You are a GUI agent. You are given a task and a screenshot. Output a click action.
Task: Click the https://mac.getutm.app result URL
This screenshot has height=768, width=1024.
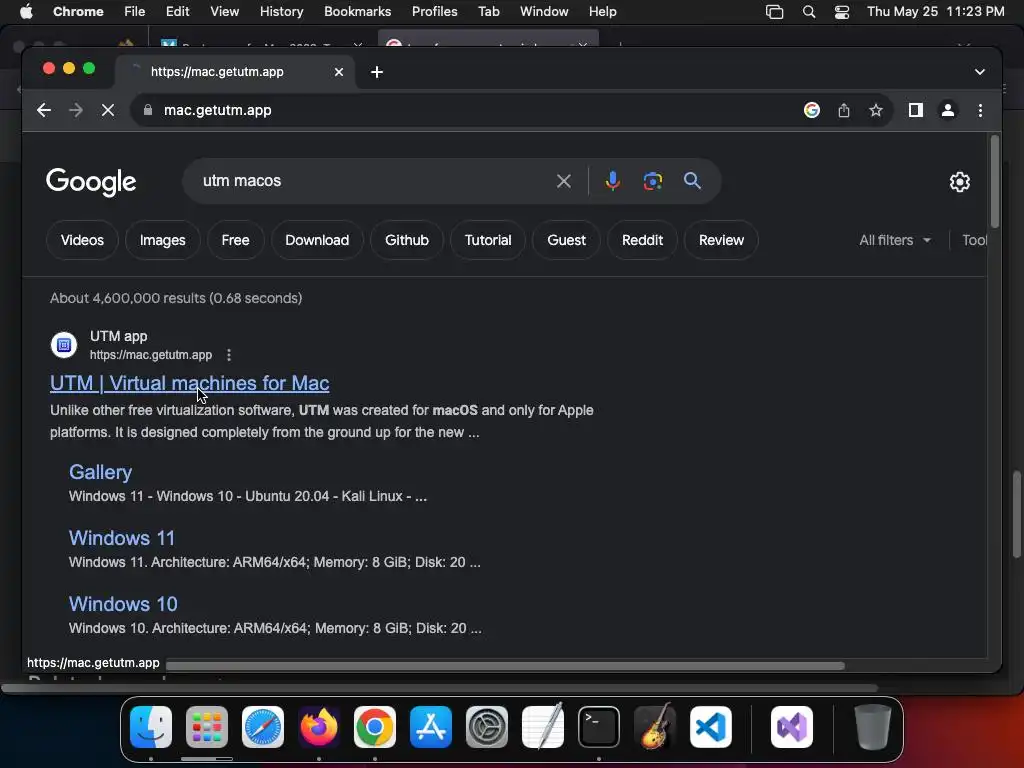pyautogui.click(x=151, y=355)
